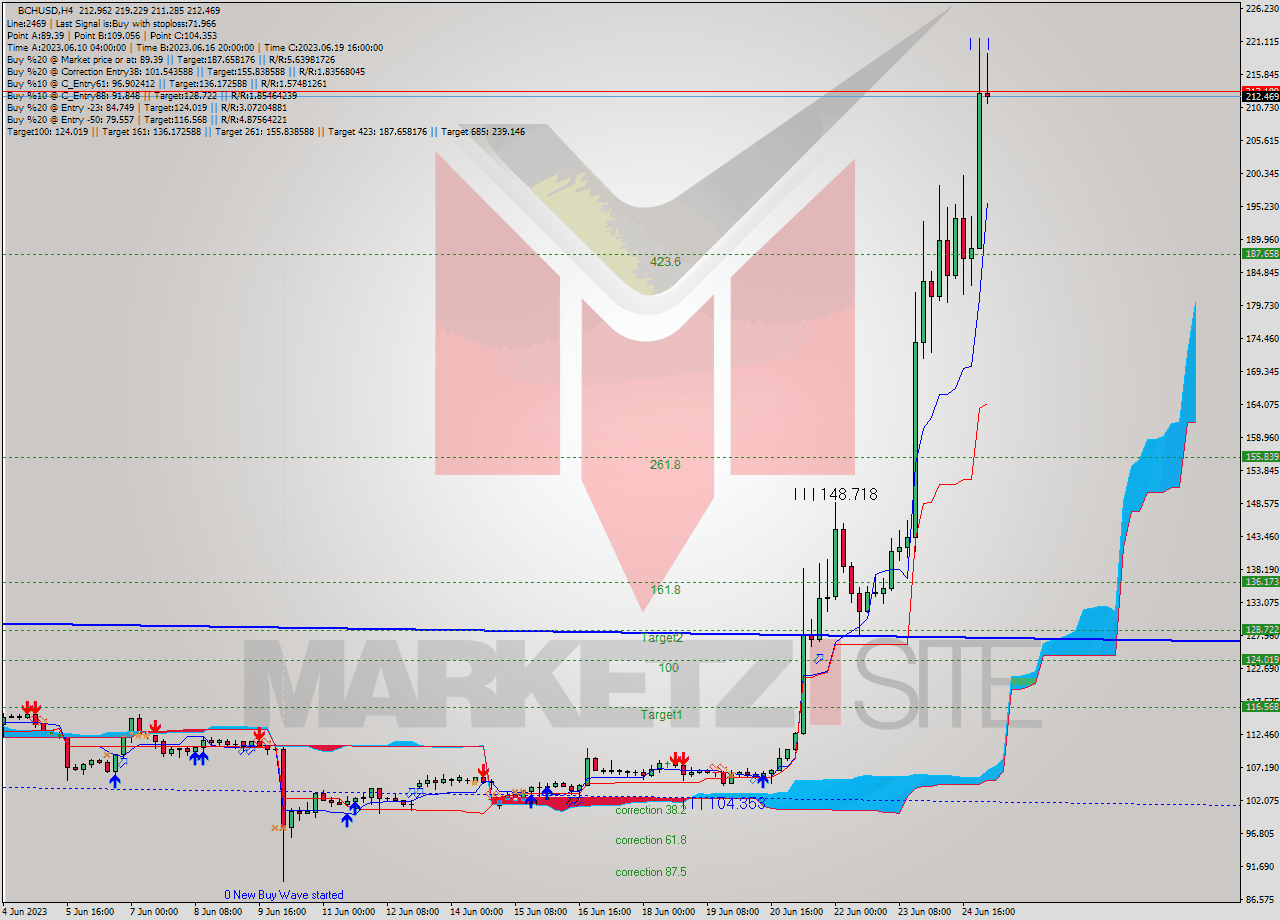1280x920 pixels.
Task: Click the 161.8 Fibonacci level label
Action: (665, 590)
